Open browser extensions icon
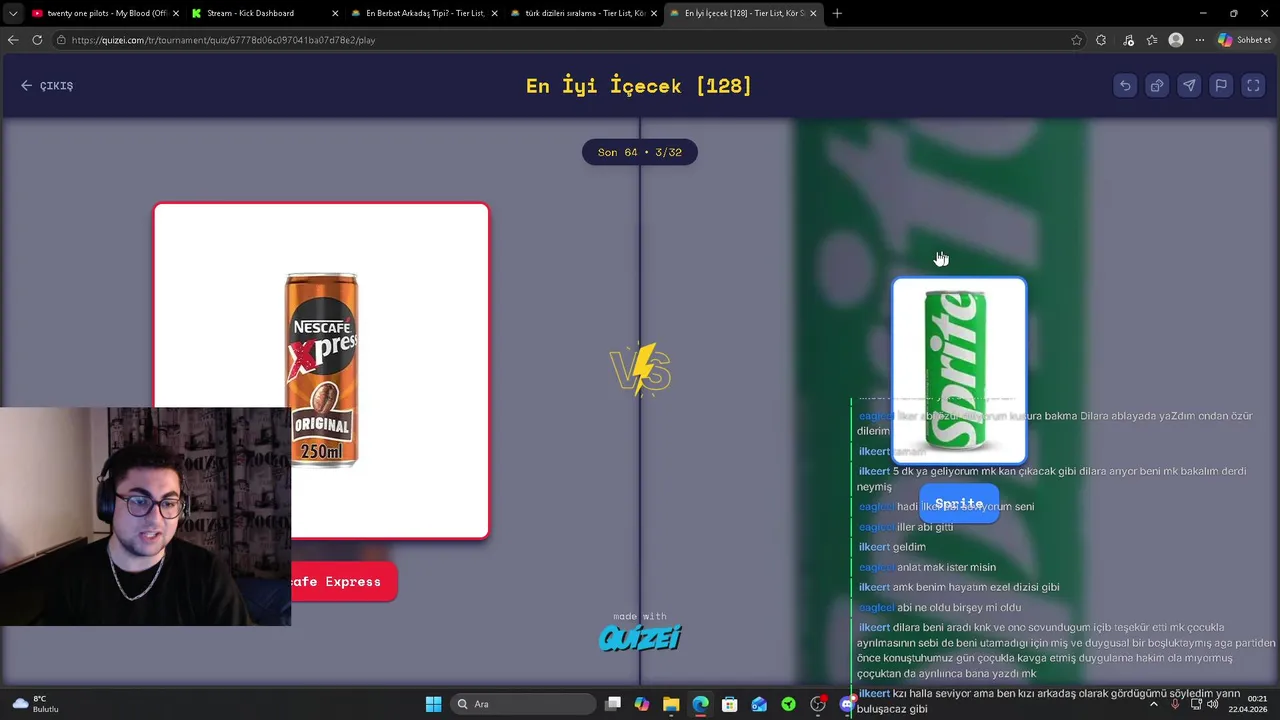1280x720 pixels. pyautogui.click(x=1101, y=40)
